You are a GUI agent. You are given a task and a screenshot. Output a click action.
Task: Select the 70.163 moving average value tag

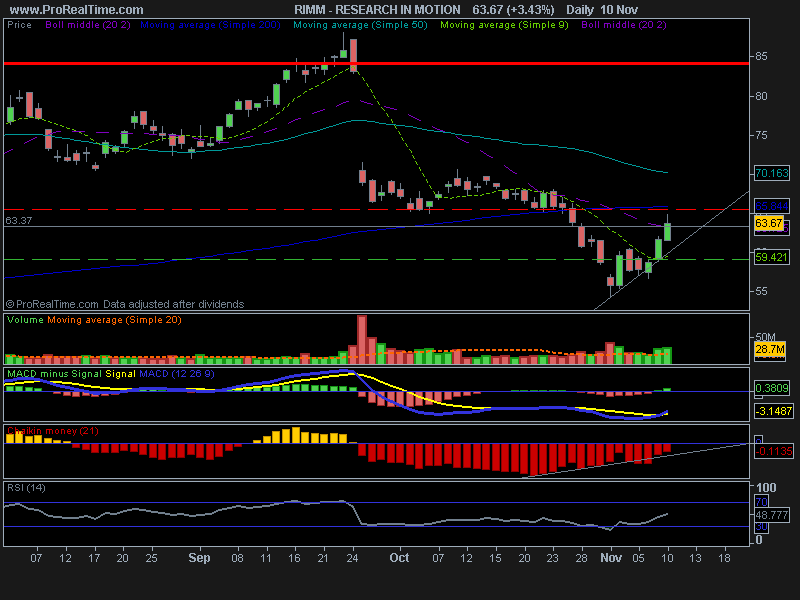coord(771,173)
